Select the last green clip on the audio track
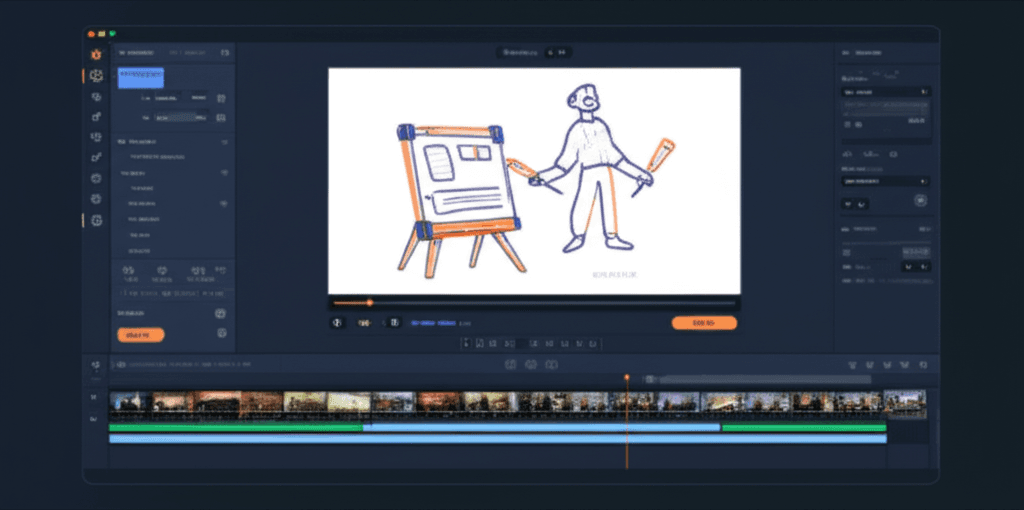This screenshot has height=510, width=1024. coord(804,428)
